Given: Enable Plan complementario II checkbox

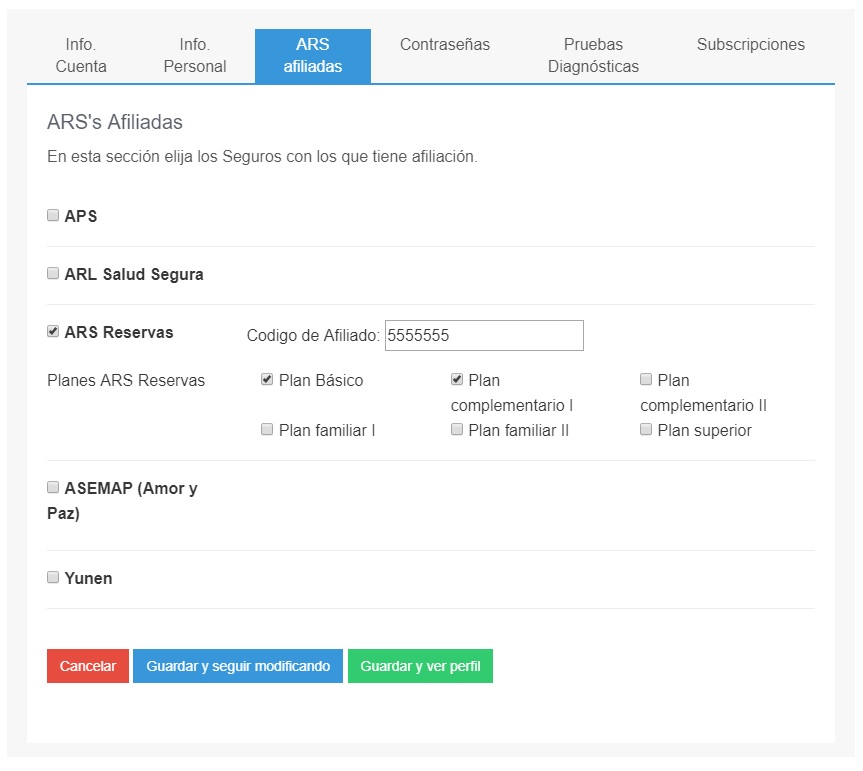Looking at the screenshot, I should (x=646, y=379).
